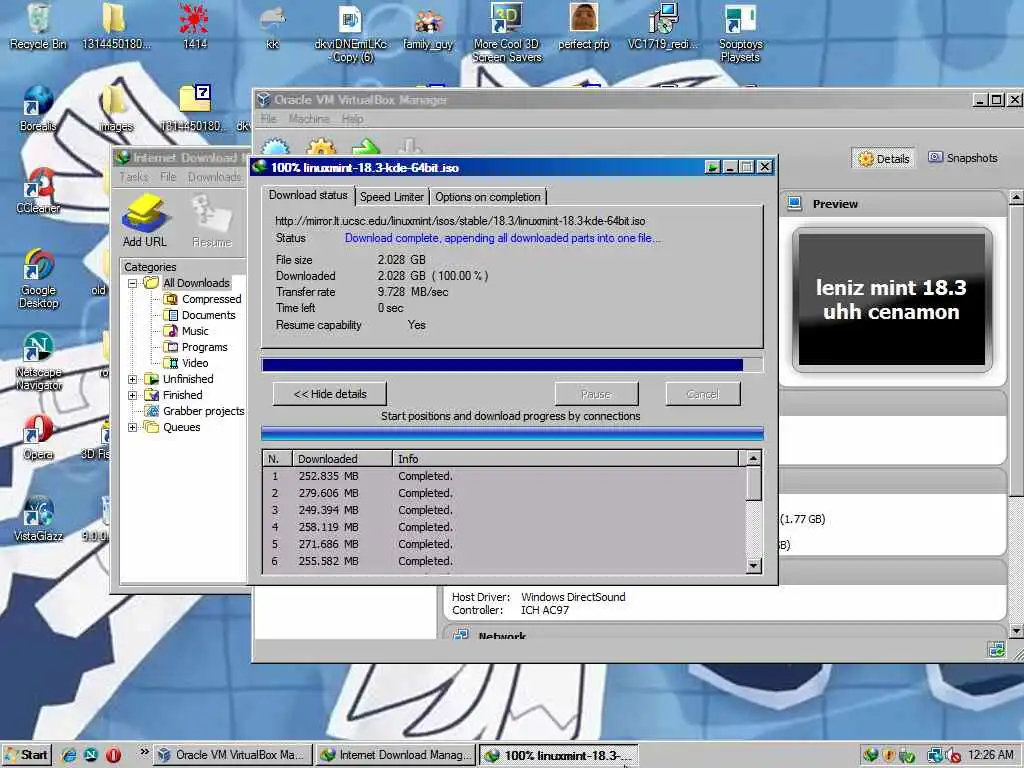Click VirtualBox status icon at bottom right
The image size is (1024, 768).
click(x=997, y=650)
